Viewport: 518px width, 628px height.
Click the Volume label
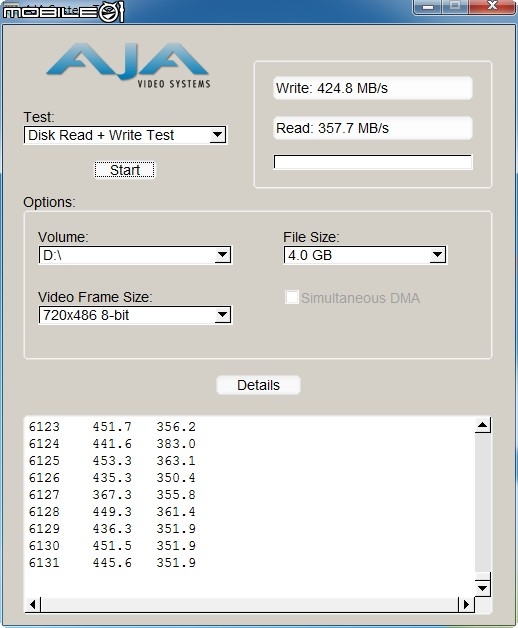click(63, 237)
